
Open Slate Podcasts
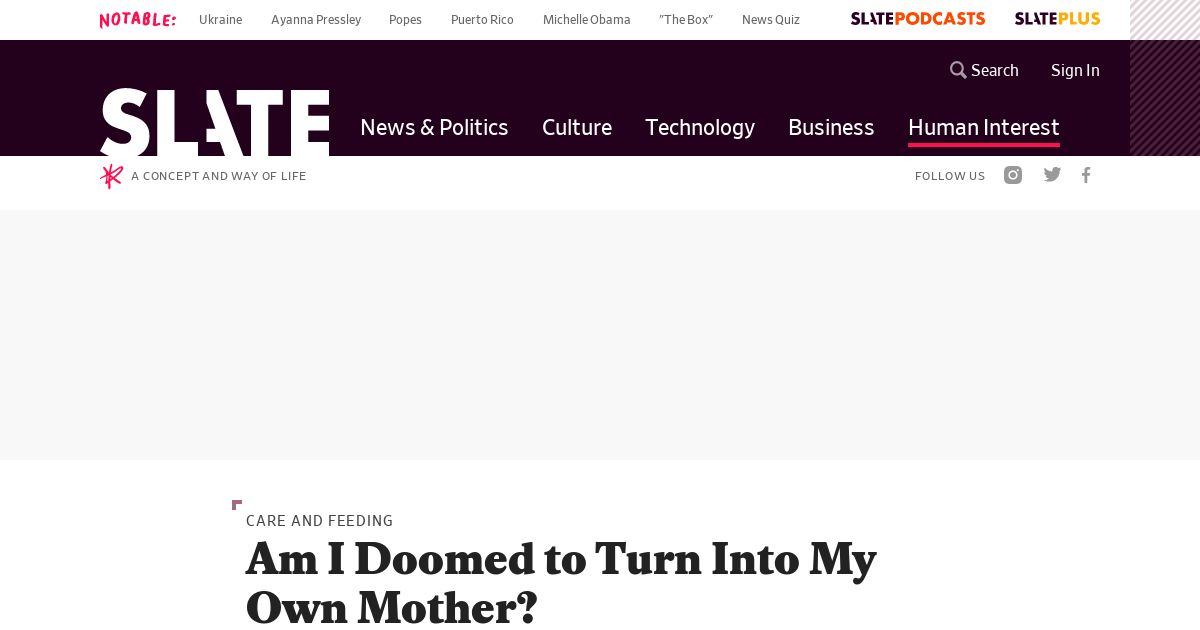click(x=917, y=19)
